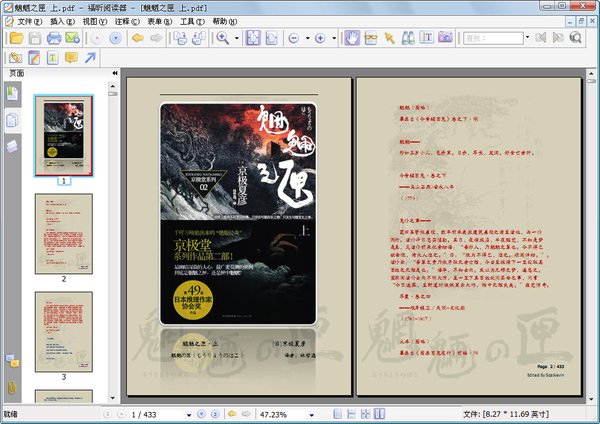
Task: Select page 2 thumbnail
Action: (63, 233)
